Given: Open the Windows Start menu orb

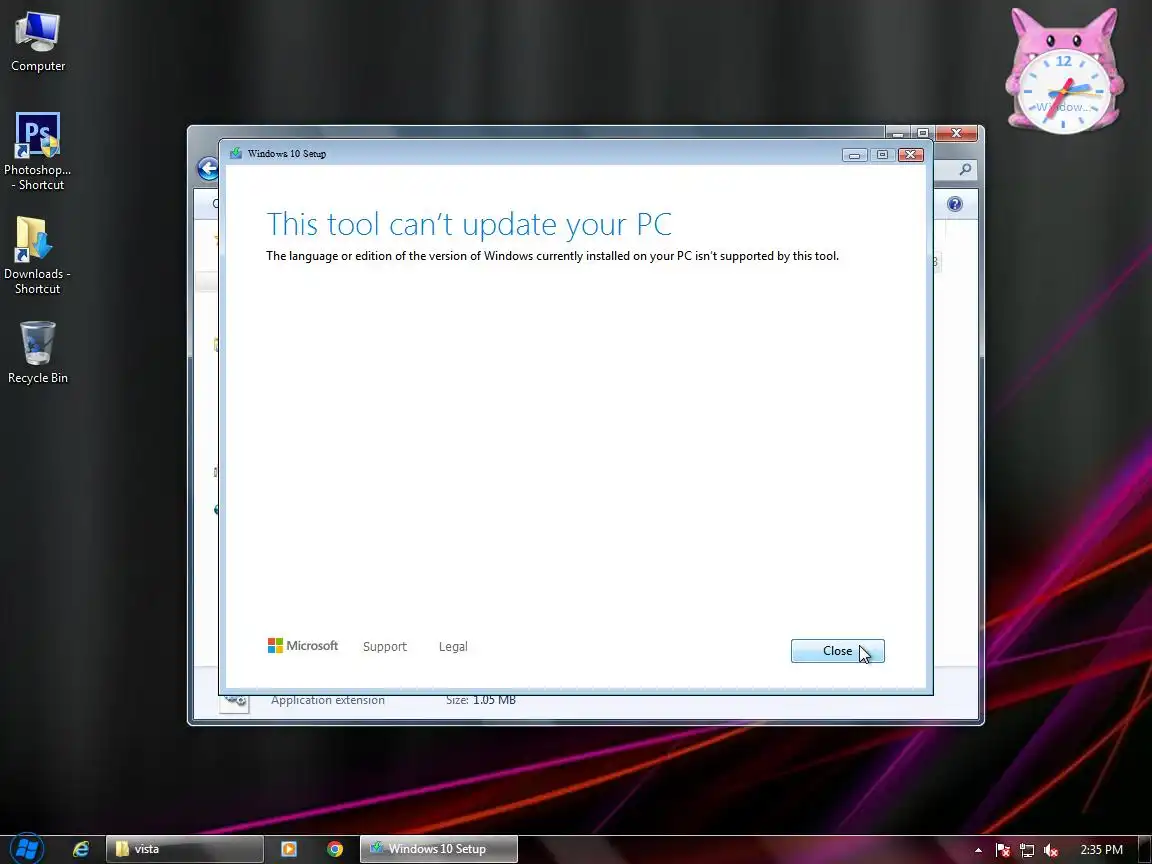Looking at the screenshot, I should (26, 849).
